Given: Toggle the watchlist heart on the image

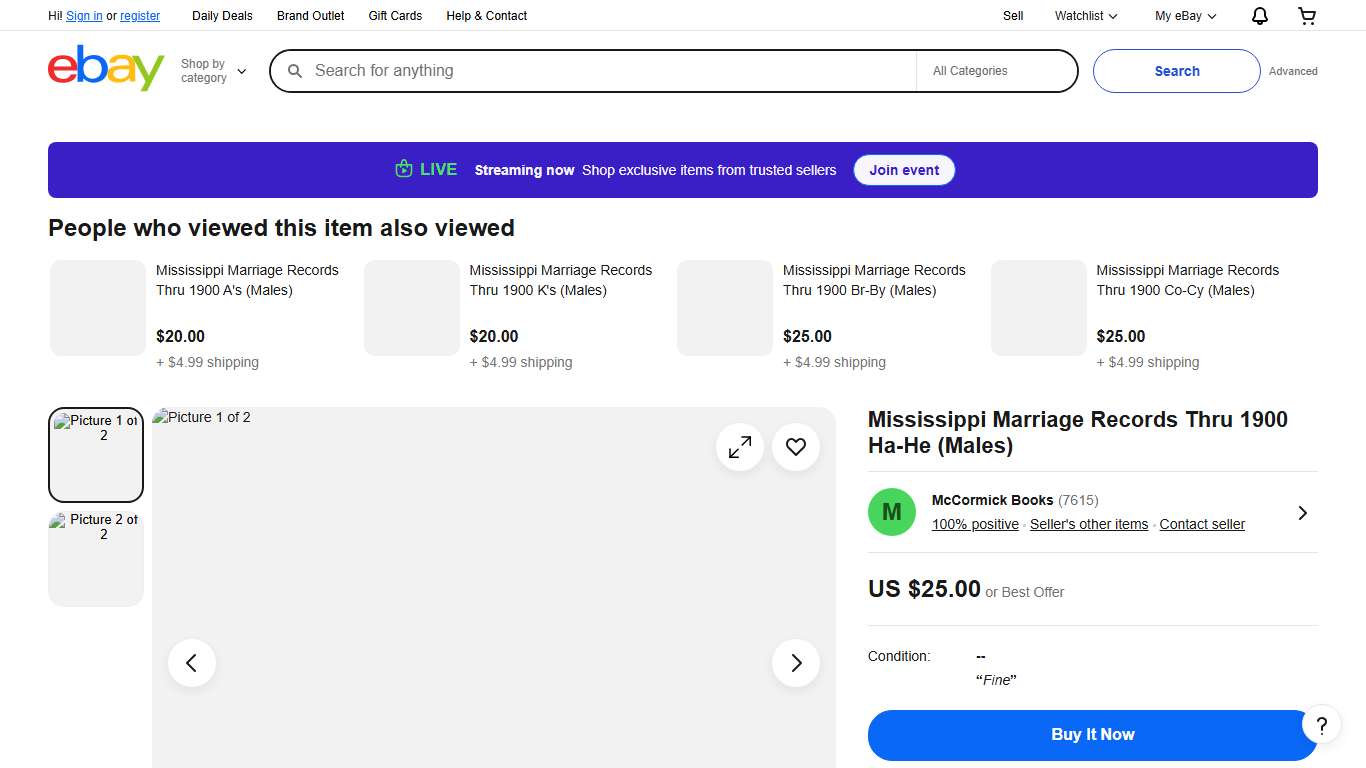Looking at the screenshot, I should 795,447.
